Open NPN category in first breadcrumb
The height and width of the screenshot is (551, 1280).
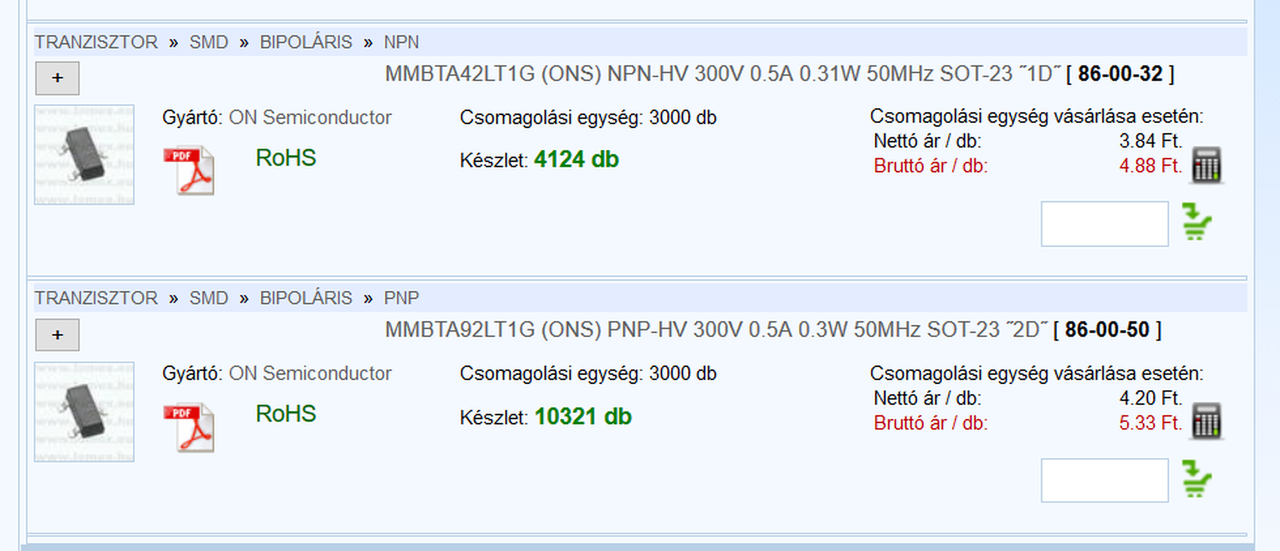tap(402, 42)
